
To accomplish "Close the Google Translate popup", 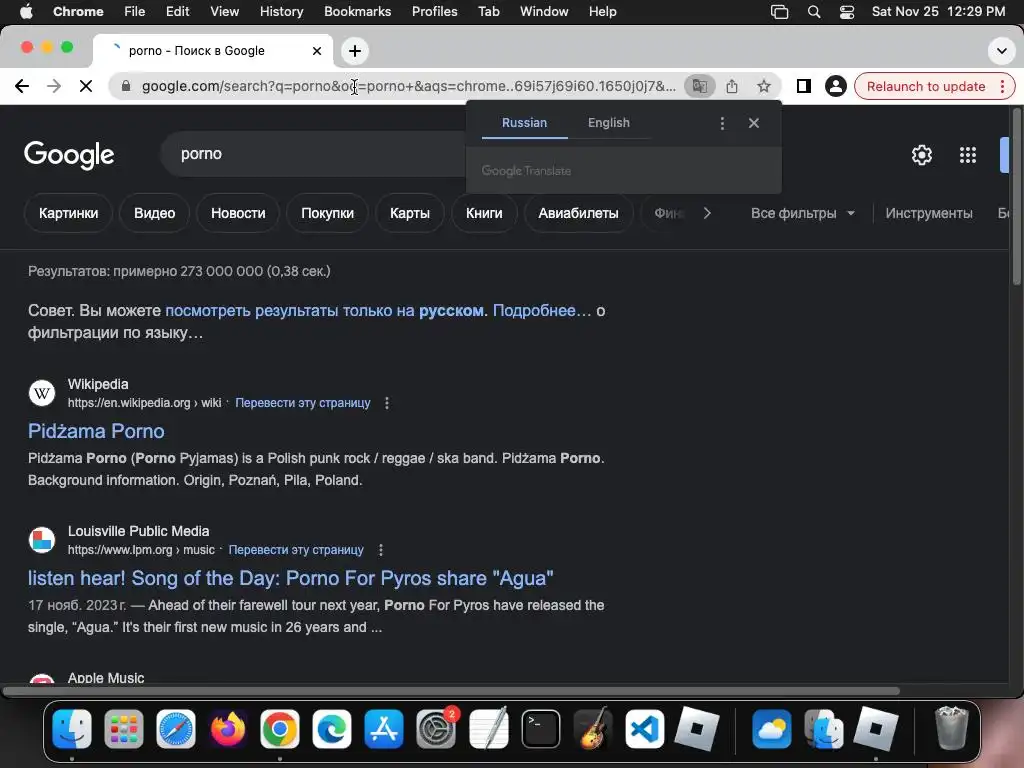I will point(754,123).
